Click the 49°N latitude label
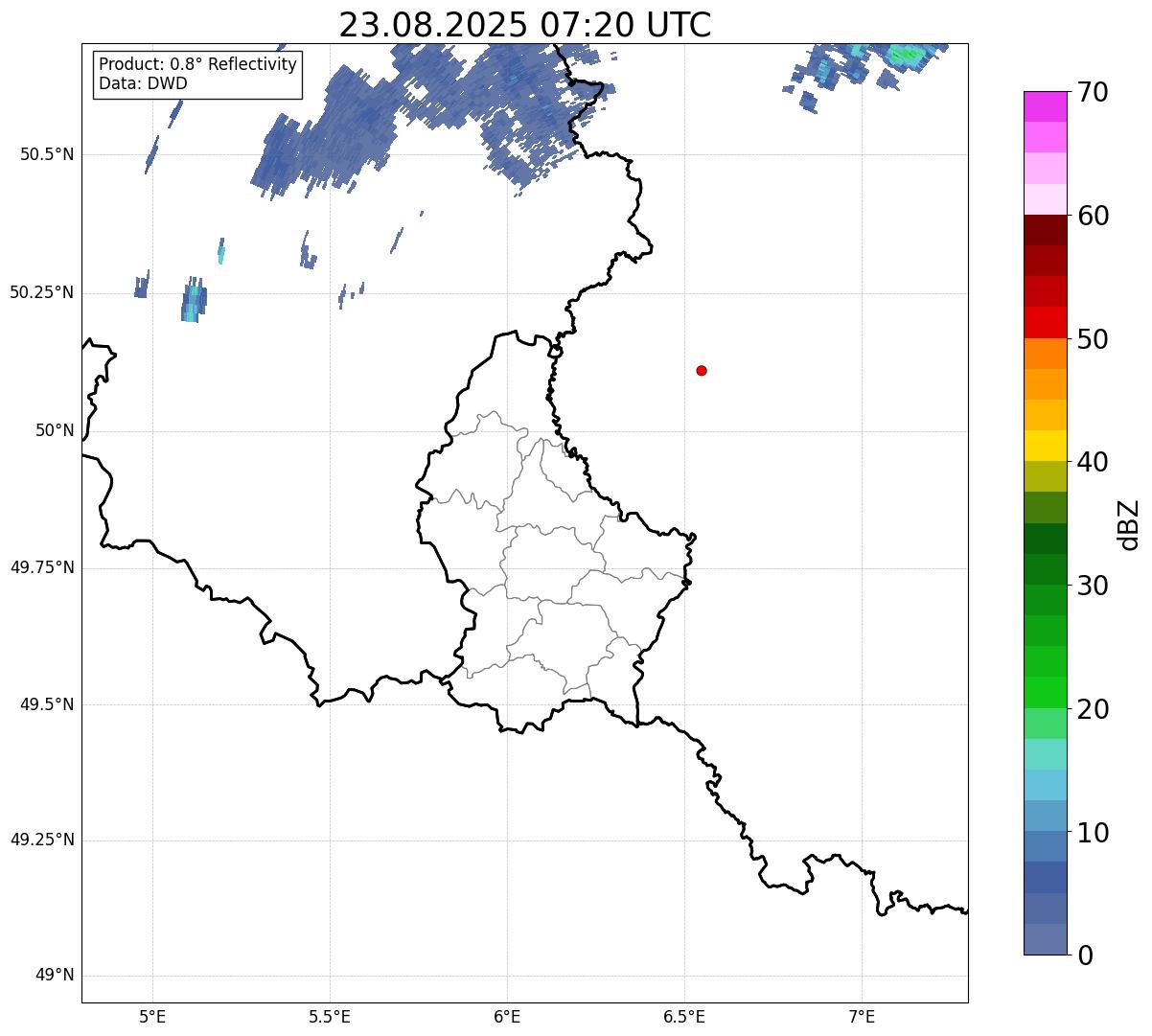 pos(55,975)
